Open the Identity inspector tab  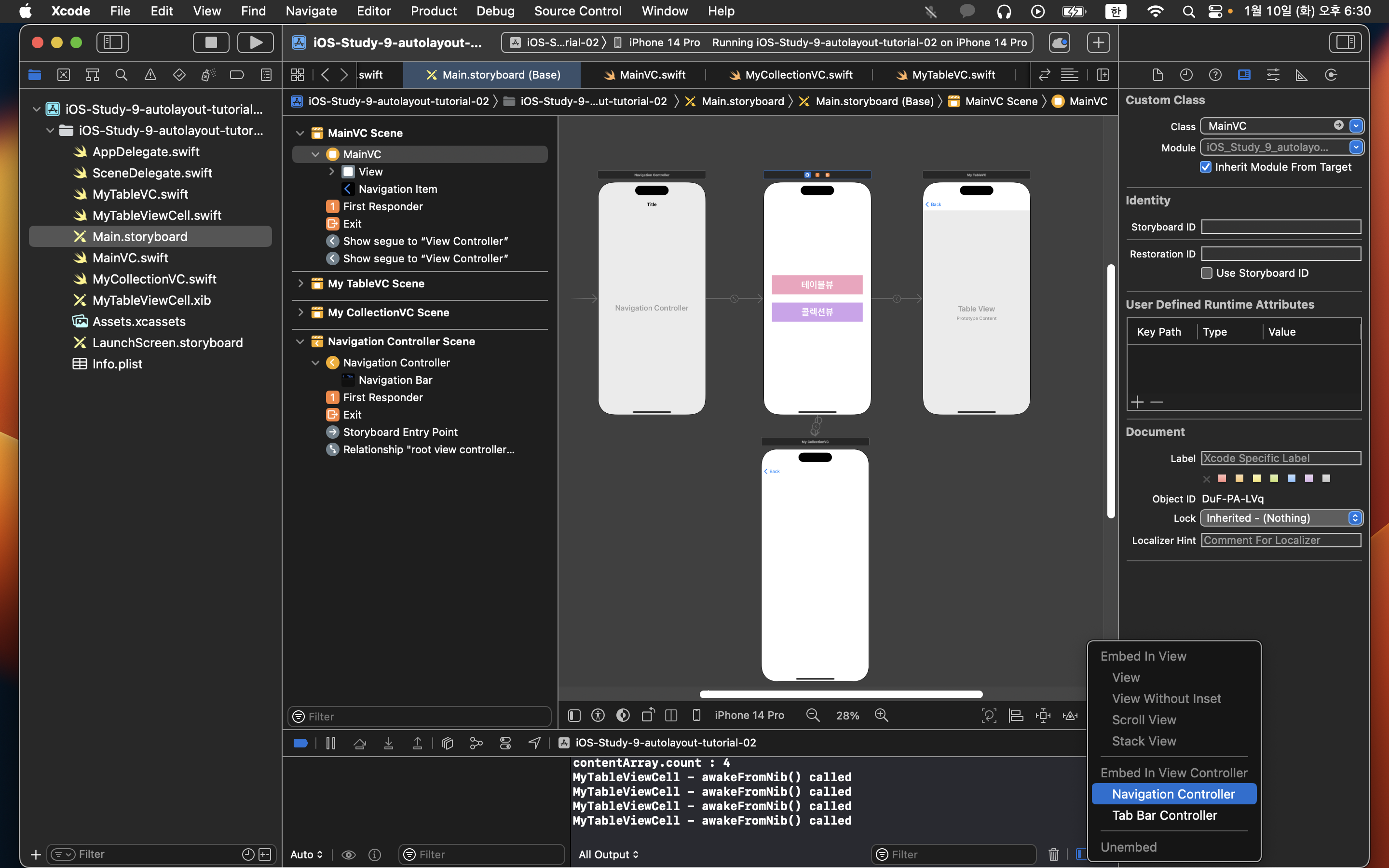coord(1244,75)
